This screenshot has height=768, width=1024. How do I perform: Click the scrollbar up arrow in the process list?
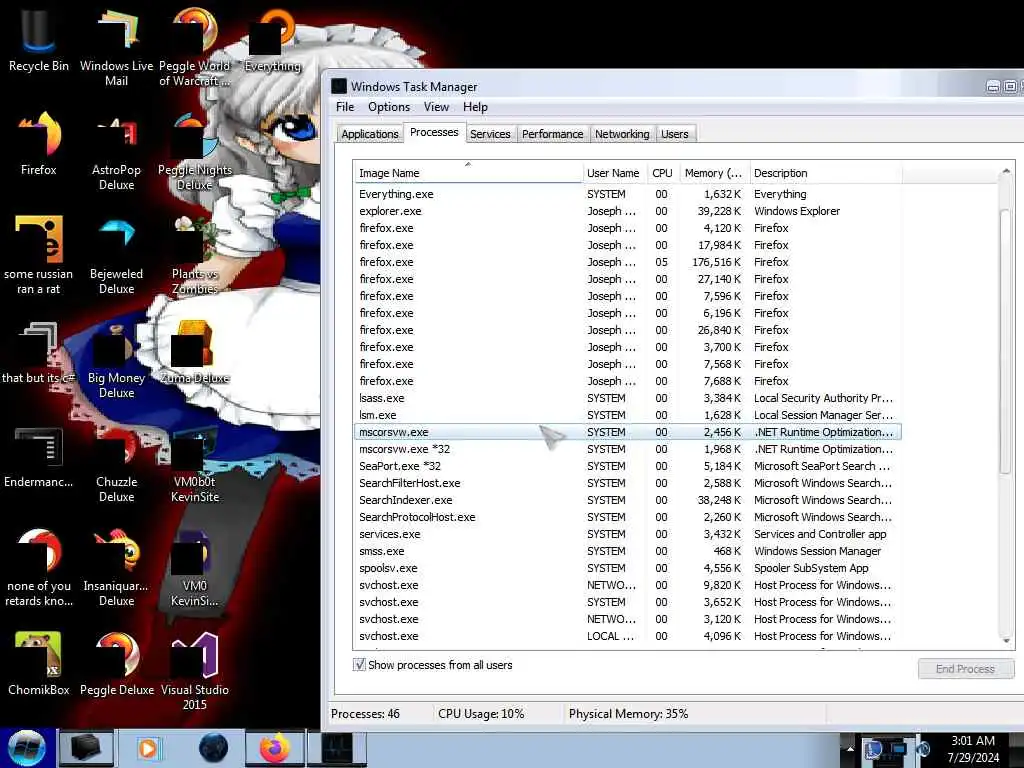[1006, 171]
